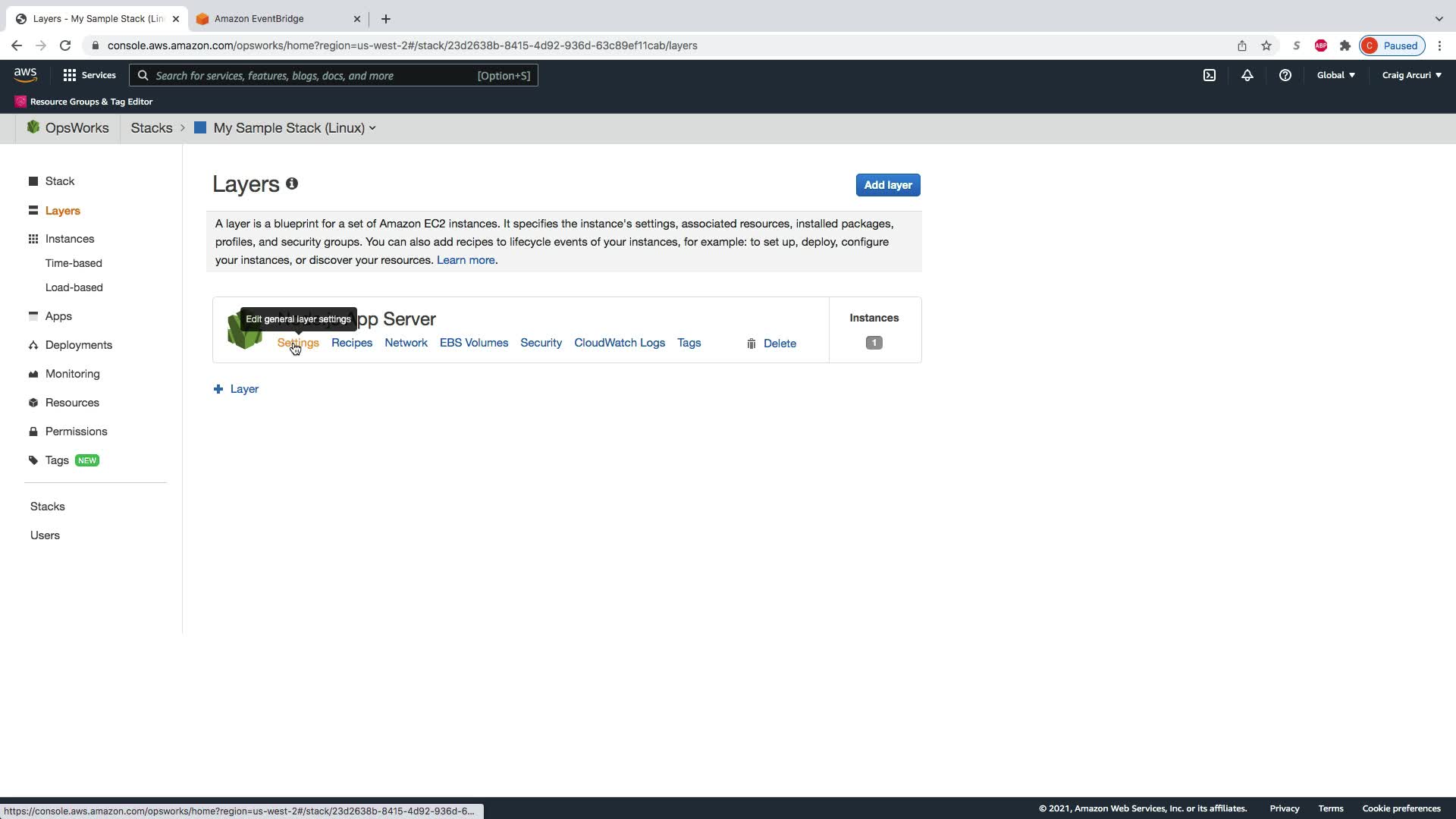
Task: Click the notifications bell icon
Action: coord(1247,75)
